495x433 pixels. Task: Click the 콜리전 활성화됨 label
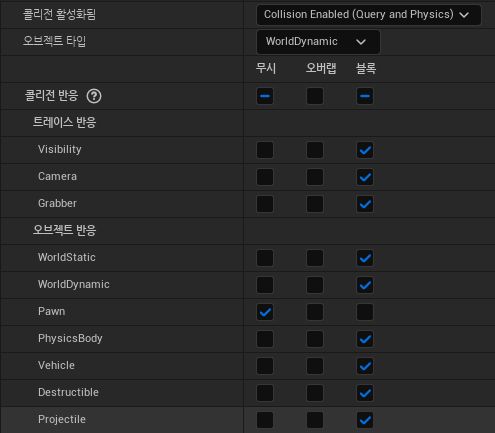coord(59,14)
